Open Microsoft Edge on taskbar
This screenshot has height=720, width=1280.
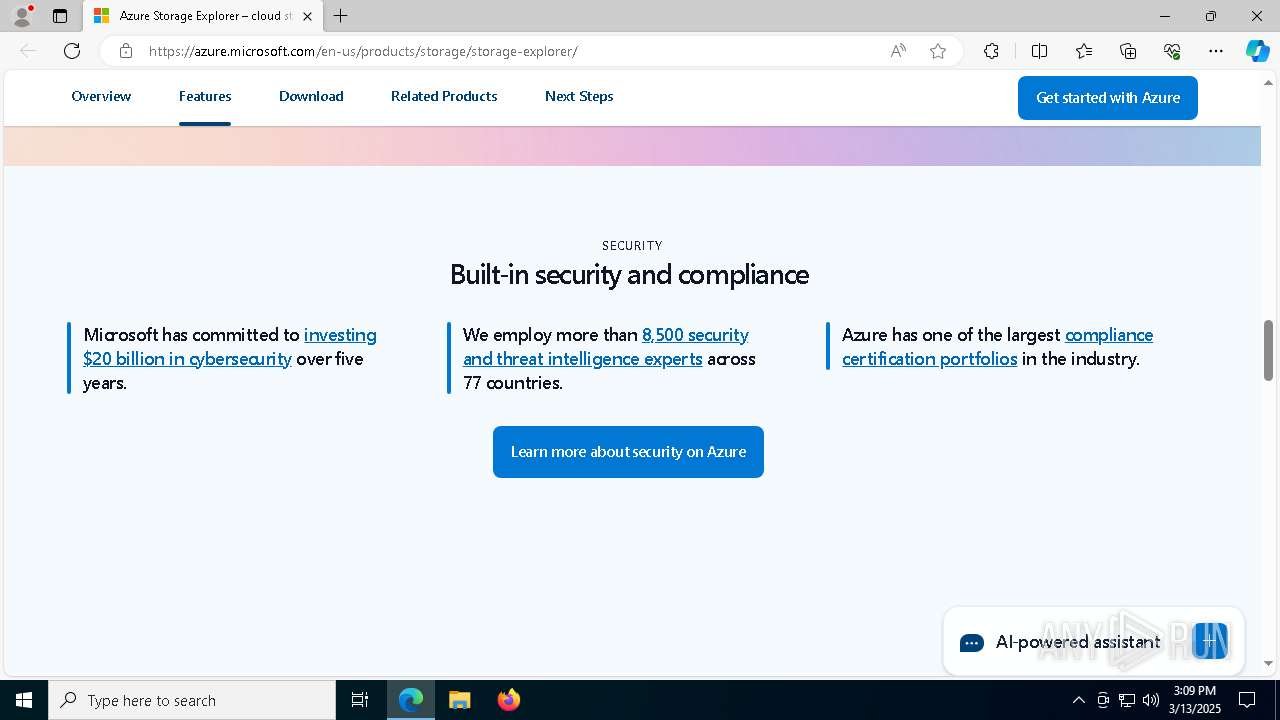click(411, 700)
